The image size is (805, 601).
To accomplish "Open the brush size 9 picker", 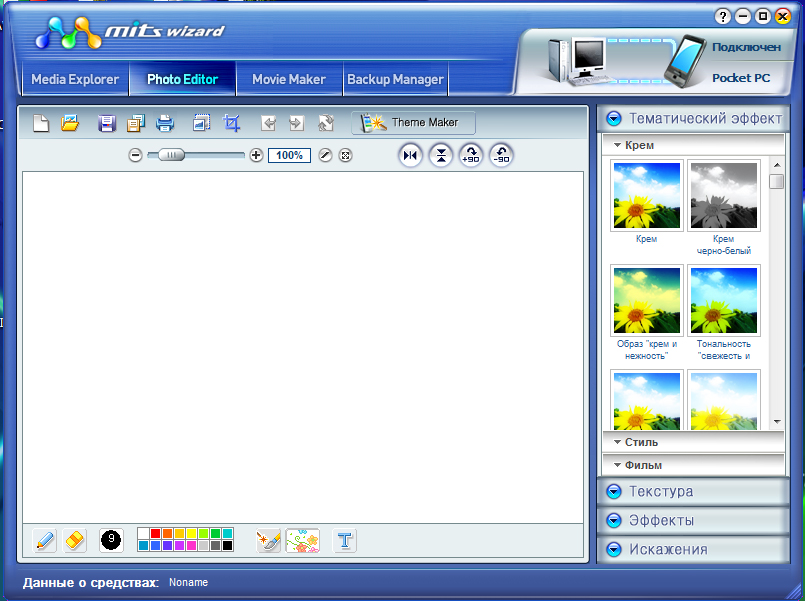I will click(x=111, y=540).
